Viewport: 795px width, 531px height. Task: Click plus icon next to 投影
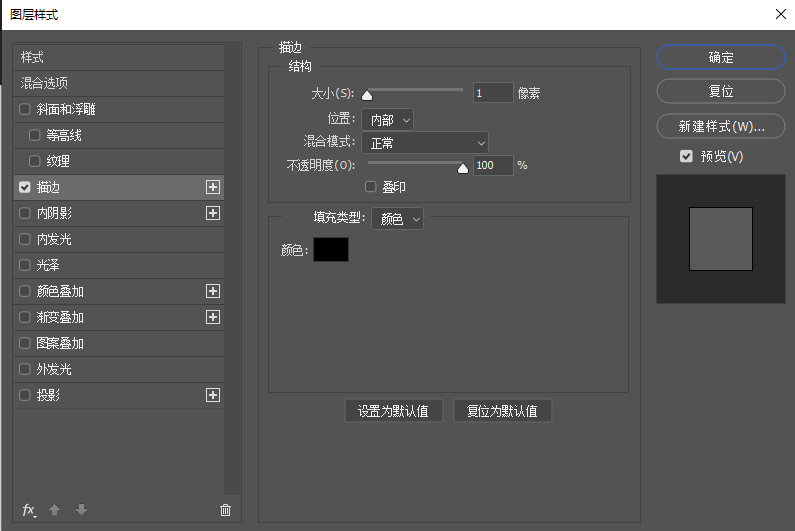coord(213,395)
